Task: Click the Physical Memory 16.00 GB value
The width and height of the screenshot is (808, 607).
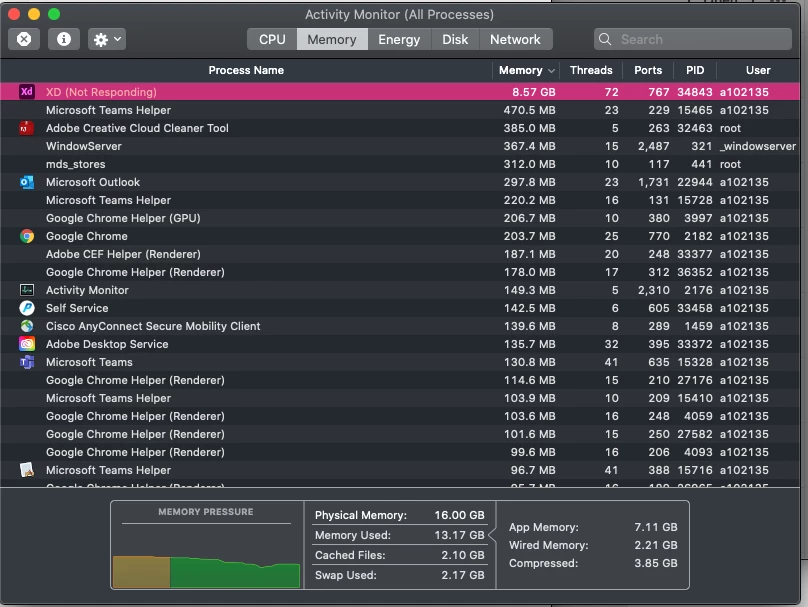Action: pyautogui.click(x=459, y=515)
